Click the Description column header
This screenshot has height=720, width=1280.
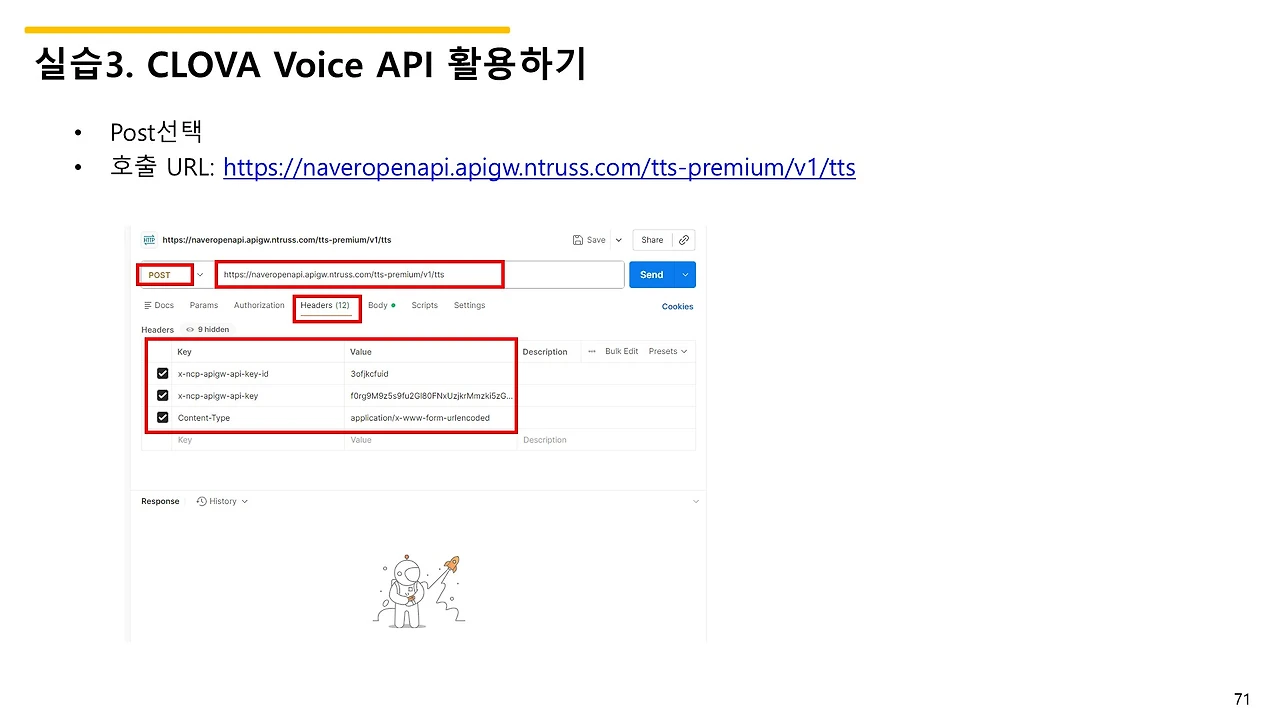(x=545, y=352)
